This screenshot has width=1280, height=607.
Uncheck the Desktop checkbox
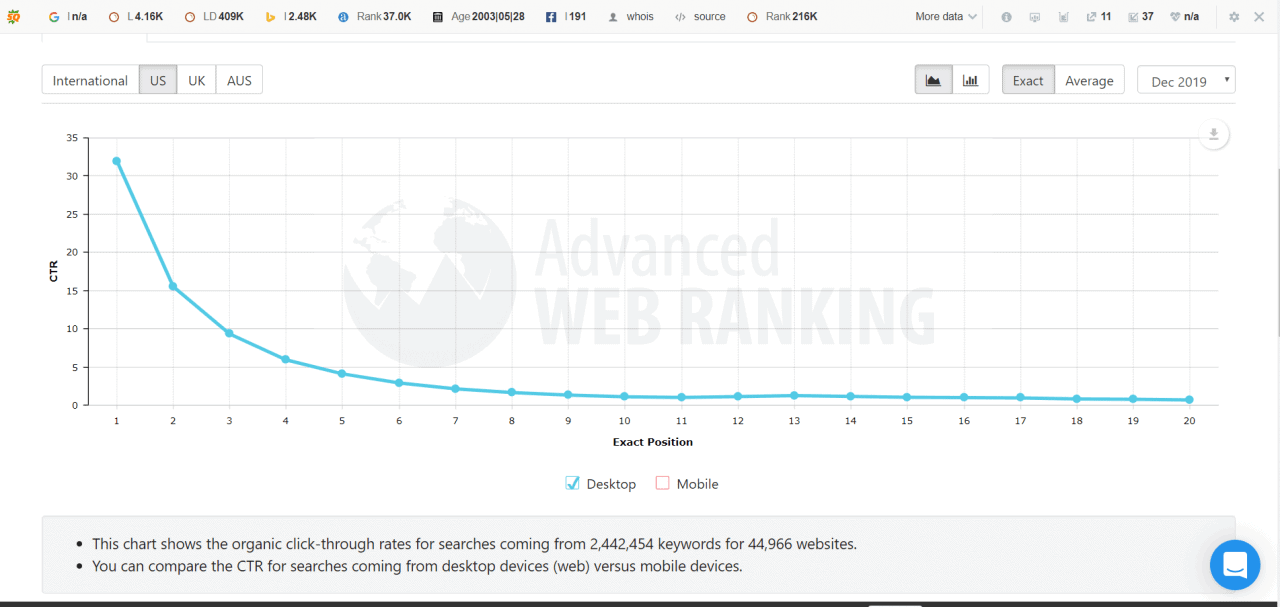573,483
